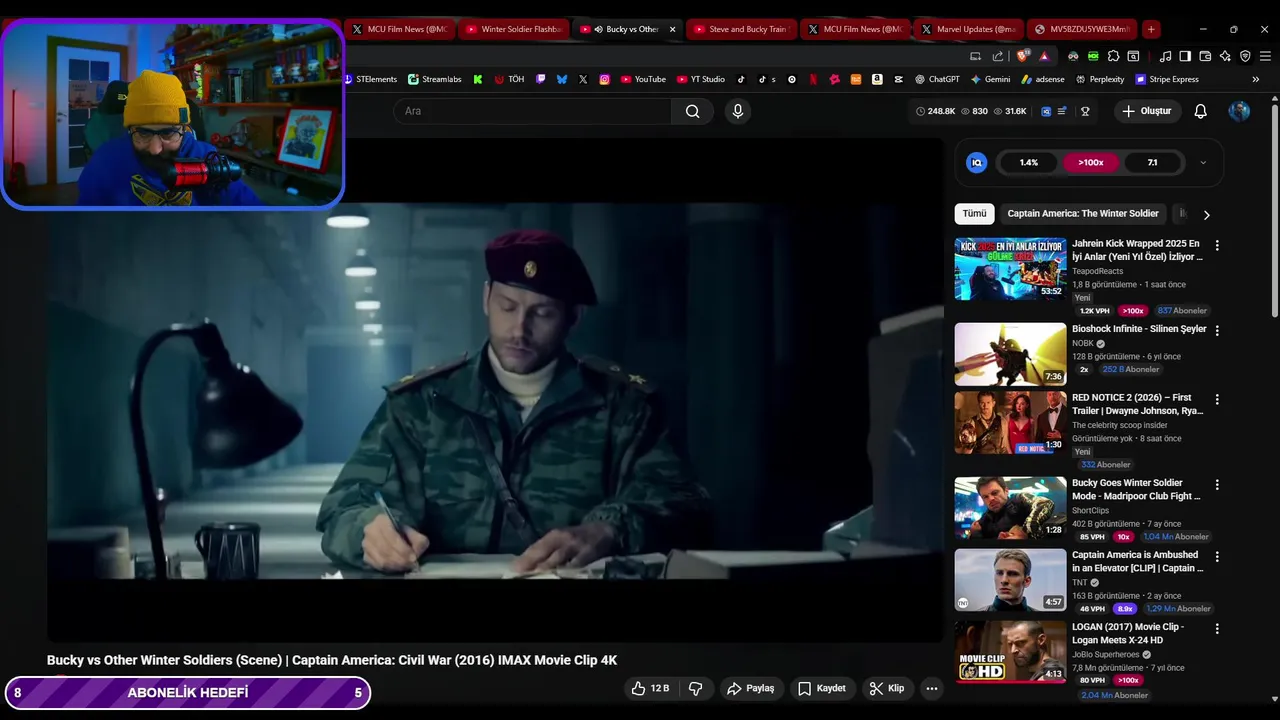Open options for RED NOTICE 2 video
Image resolution: width=1280 pixels, height=720 pixels.
pyautogui.click(x=1217, y=399)
